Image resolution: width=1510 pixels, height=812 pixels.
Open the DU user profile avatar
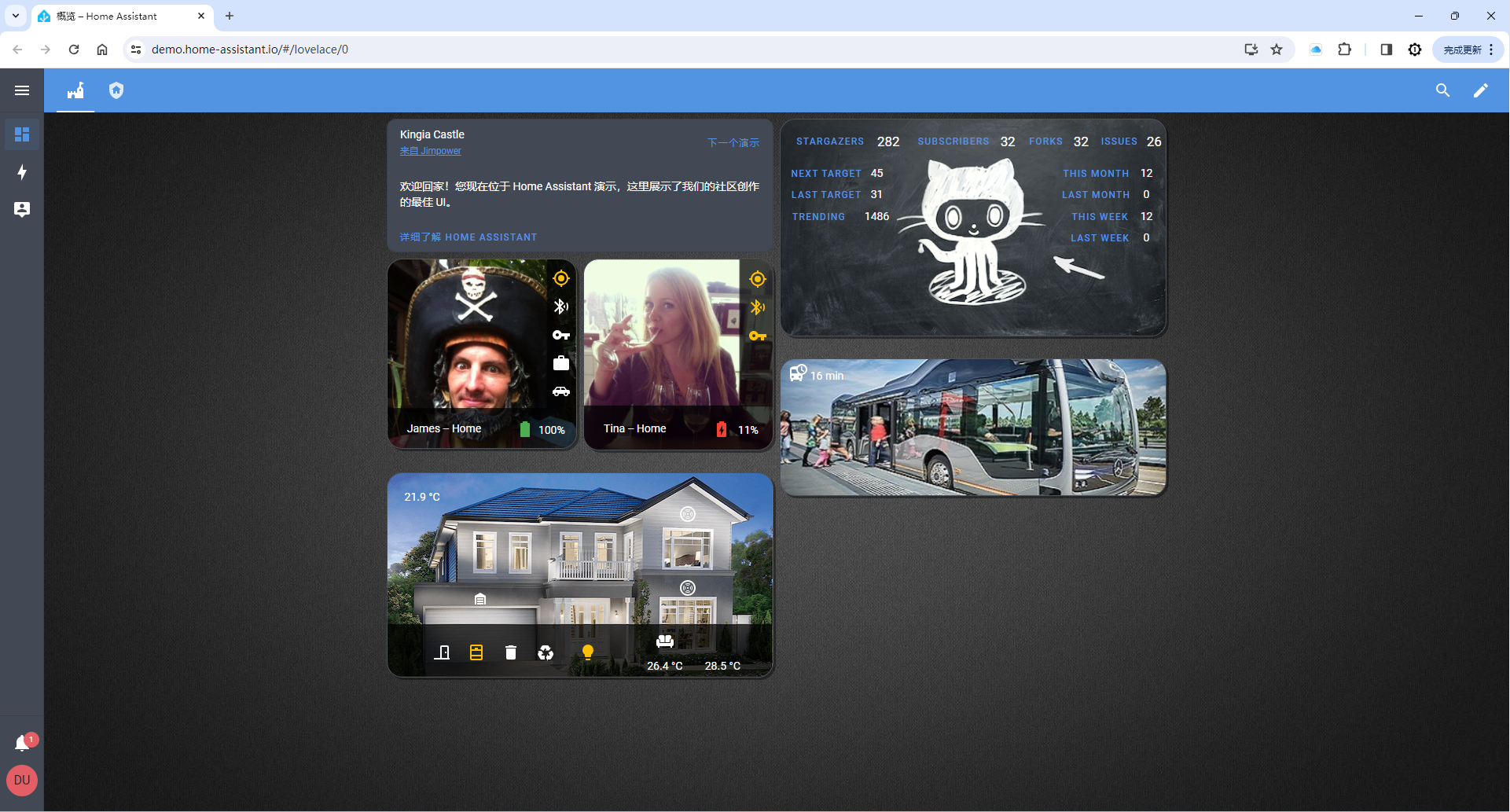click(22, 781)
